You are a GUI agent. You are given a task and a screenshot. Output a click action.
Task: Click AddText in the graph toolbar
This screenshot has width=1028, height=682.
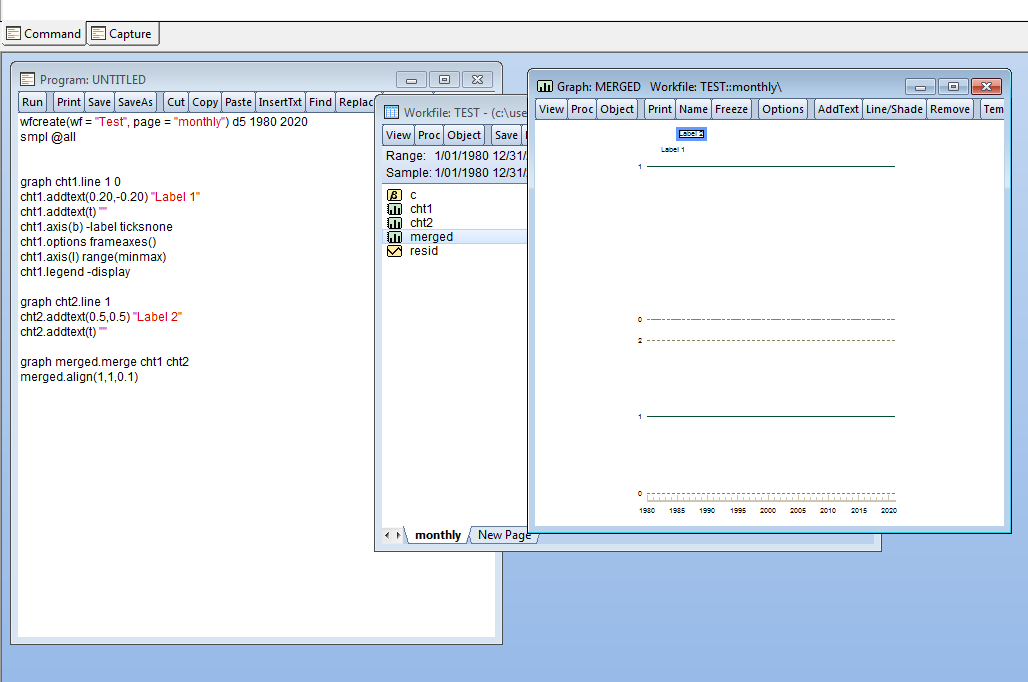click(837, 109)
